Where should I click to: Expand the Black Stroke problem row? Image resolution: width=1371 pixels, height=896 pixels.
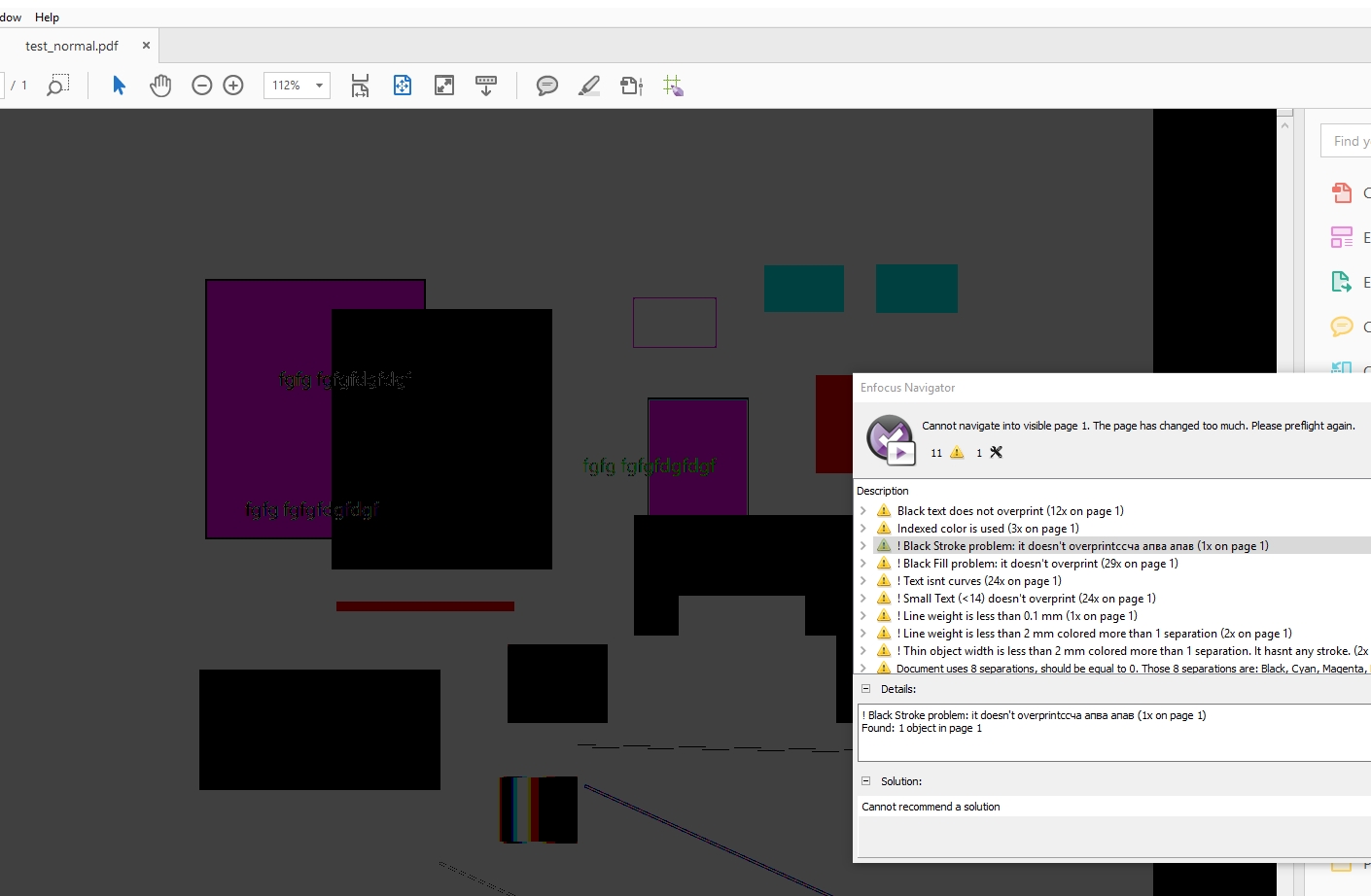point(863,546)
